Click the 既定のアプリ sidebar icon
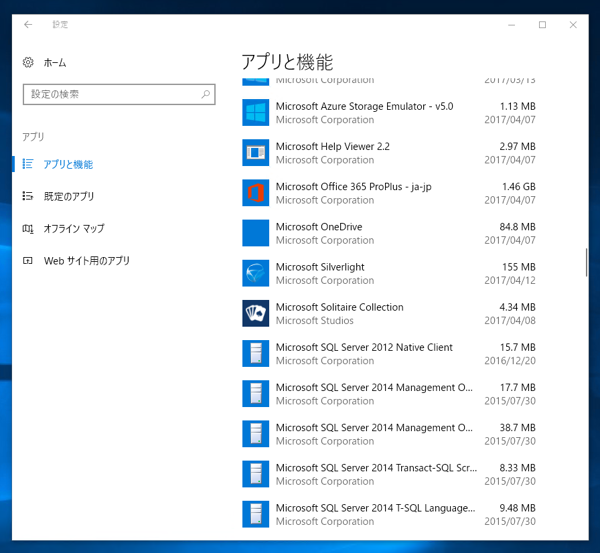600x553 pixels. (x=28, y=196)
